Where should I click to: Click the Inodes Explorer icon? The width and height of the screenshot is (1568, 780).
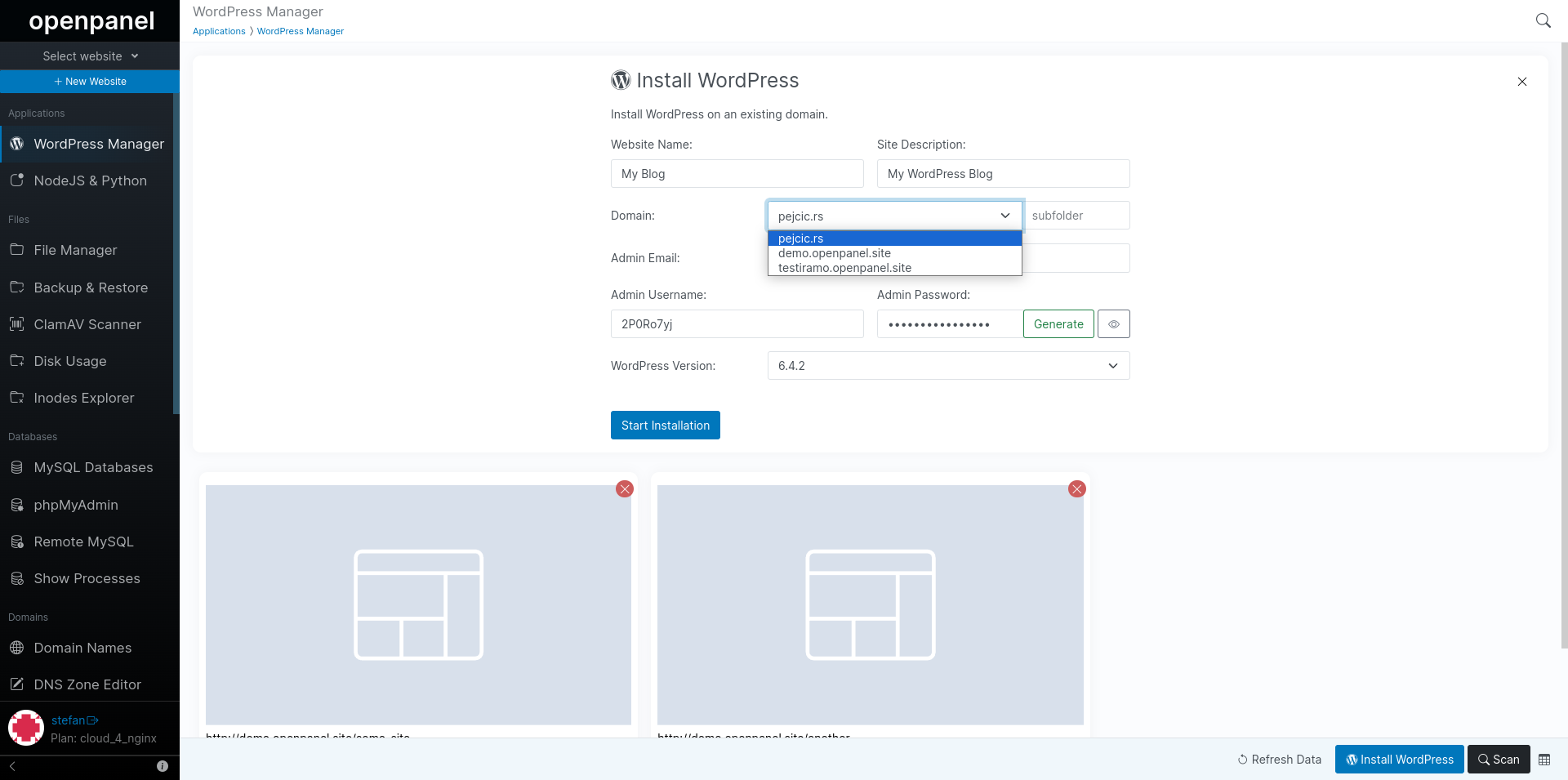[17, 398]
